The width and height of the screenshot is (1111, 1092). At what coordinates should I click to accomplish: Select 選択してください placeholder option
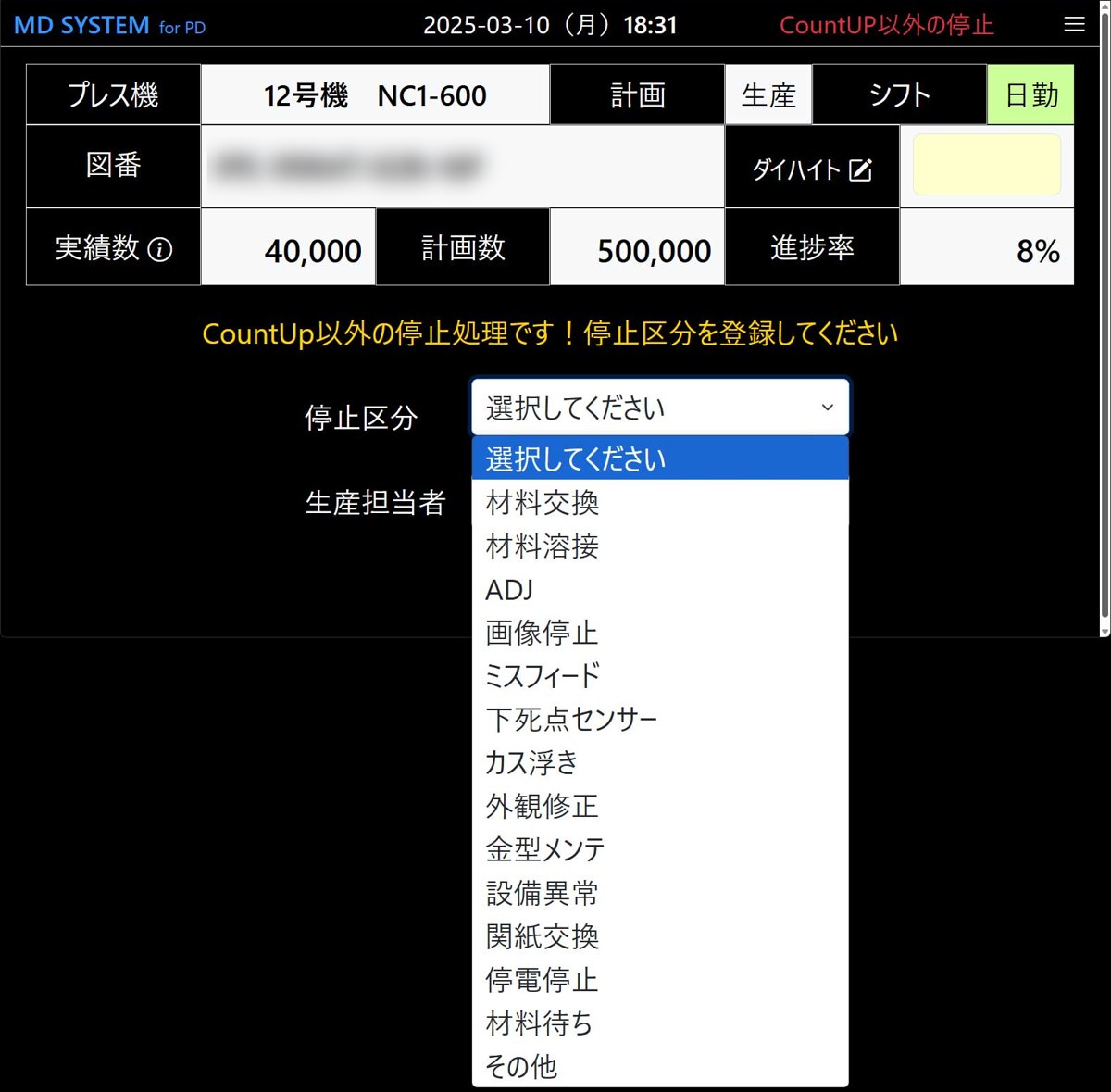[x=660, y=458]
